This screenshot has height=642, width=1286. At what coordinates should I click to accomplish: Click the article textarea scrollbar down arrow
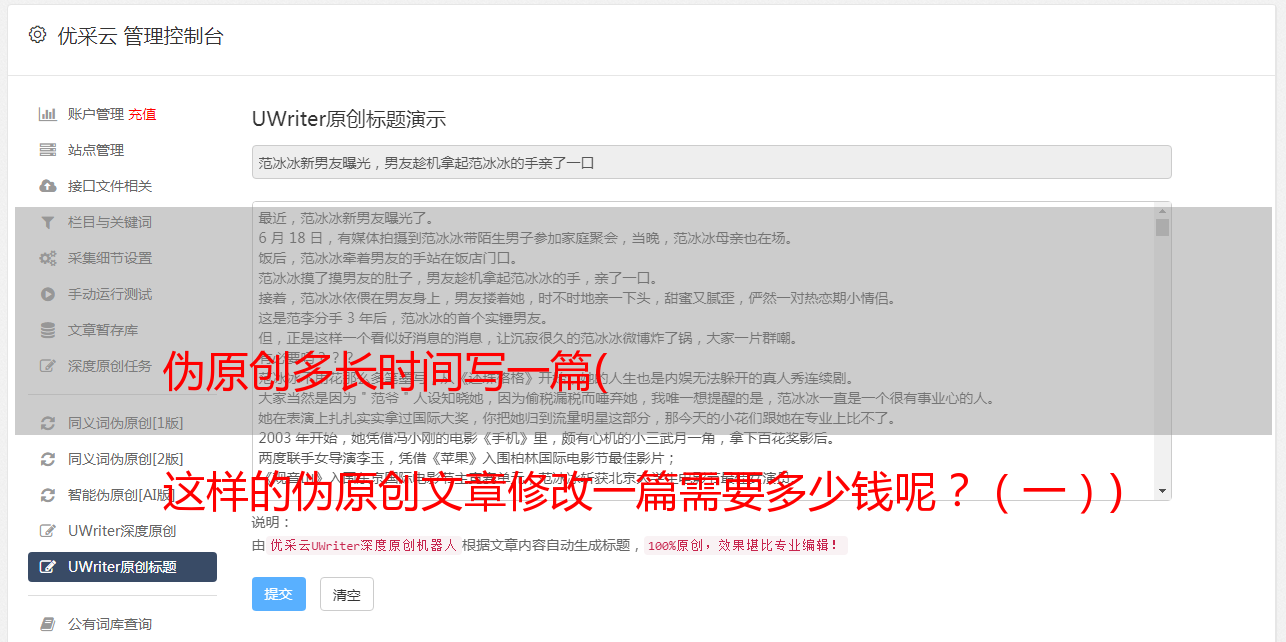click(x=1162, y=491)
